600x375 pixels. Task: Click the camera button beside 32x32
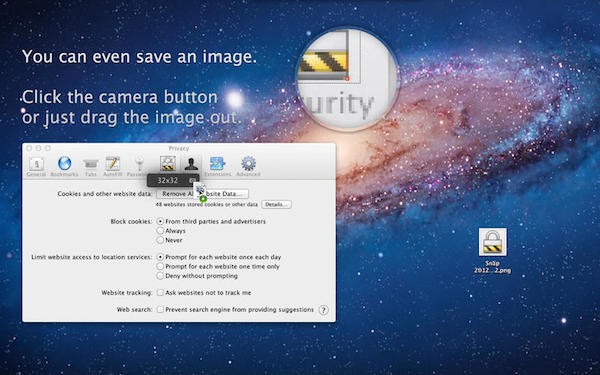[192, 180]
